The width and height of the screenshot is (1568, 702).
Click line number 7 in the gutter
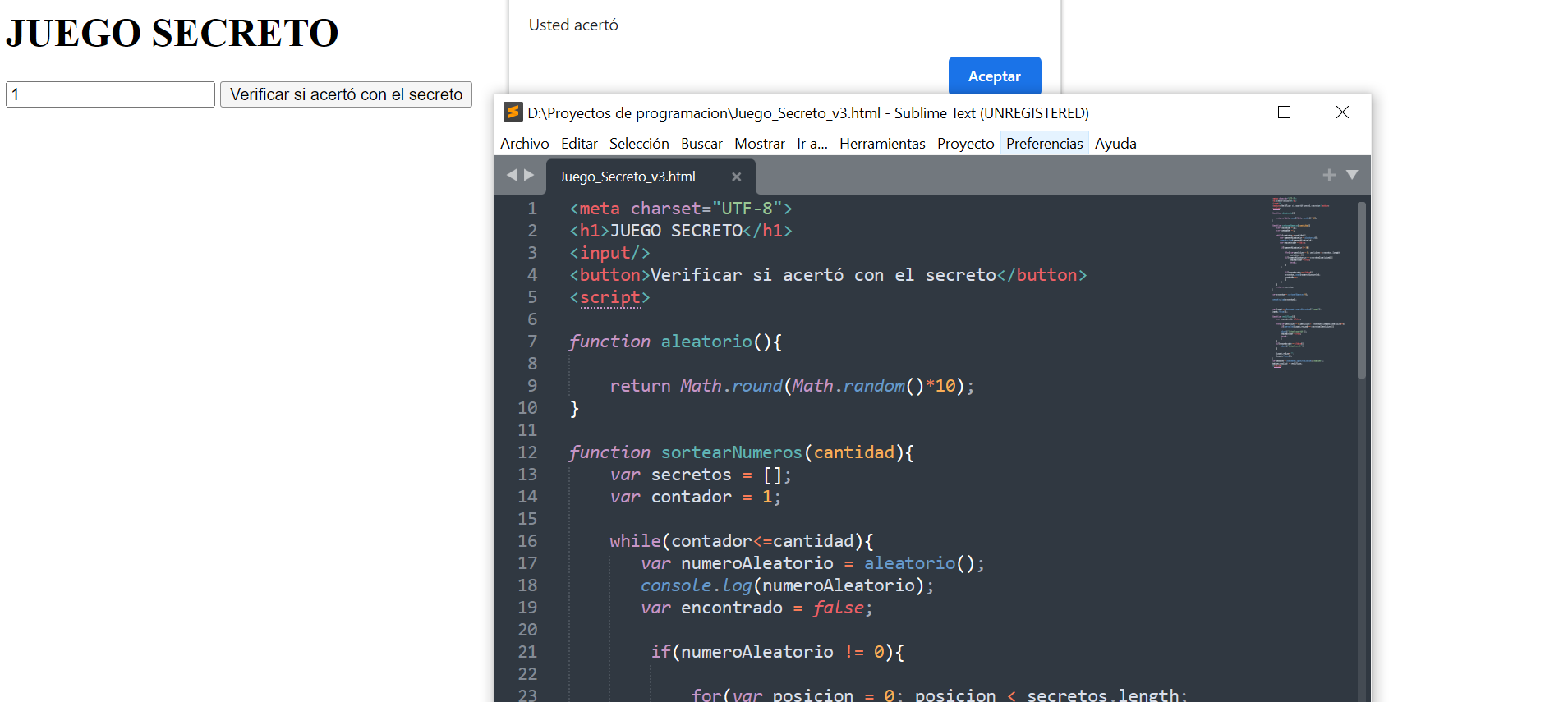pos(532,342)
